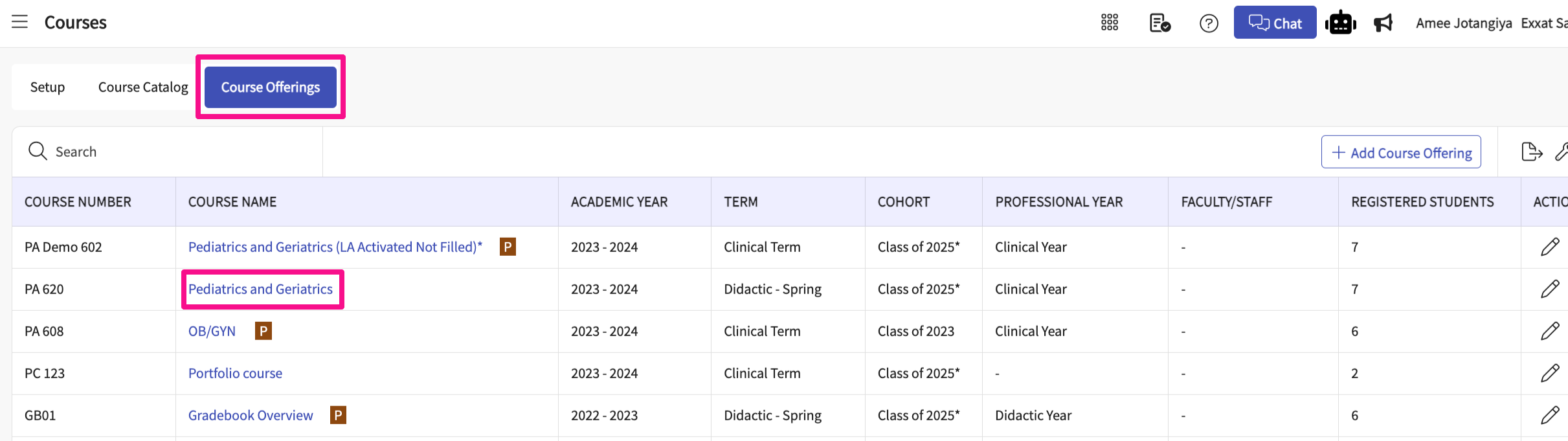This screenshot has width=1568, height=441.
Task: Edit the GB01 Gradebook Overview row
Action: pyautogui.click(x=1550, y=415)
